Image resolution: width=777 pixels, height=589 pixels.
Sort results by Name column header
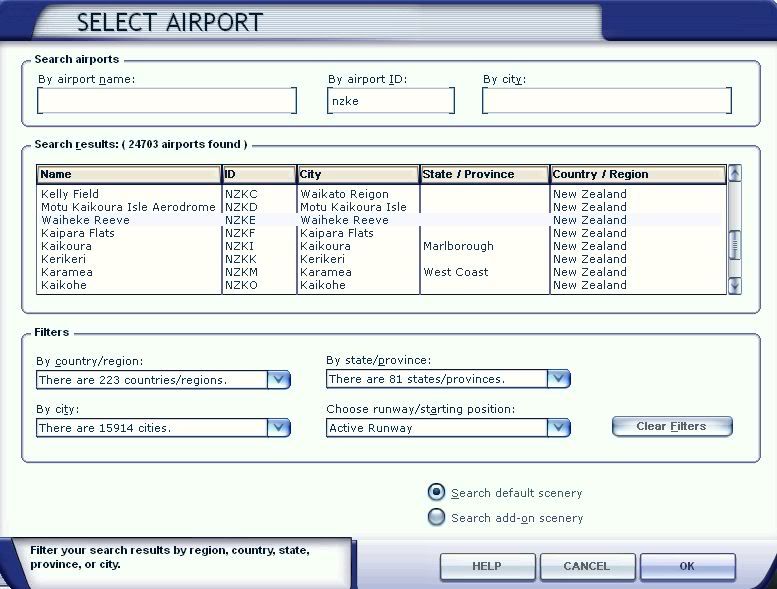[129, 174]
